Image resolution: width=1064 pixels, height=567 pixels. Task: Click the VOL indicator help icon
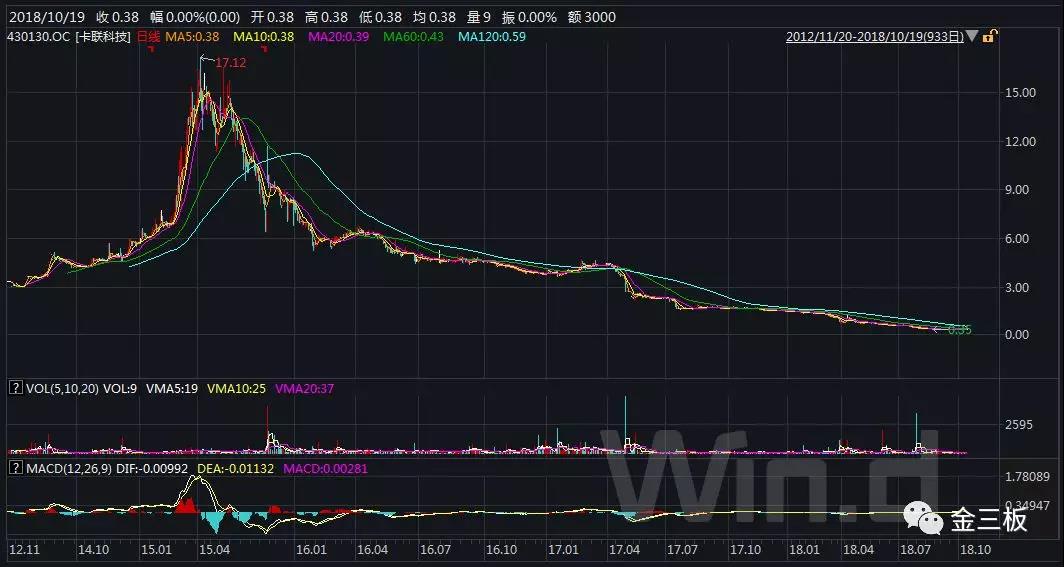pos(15,386)
